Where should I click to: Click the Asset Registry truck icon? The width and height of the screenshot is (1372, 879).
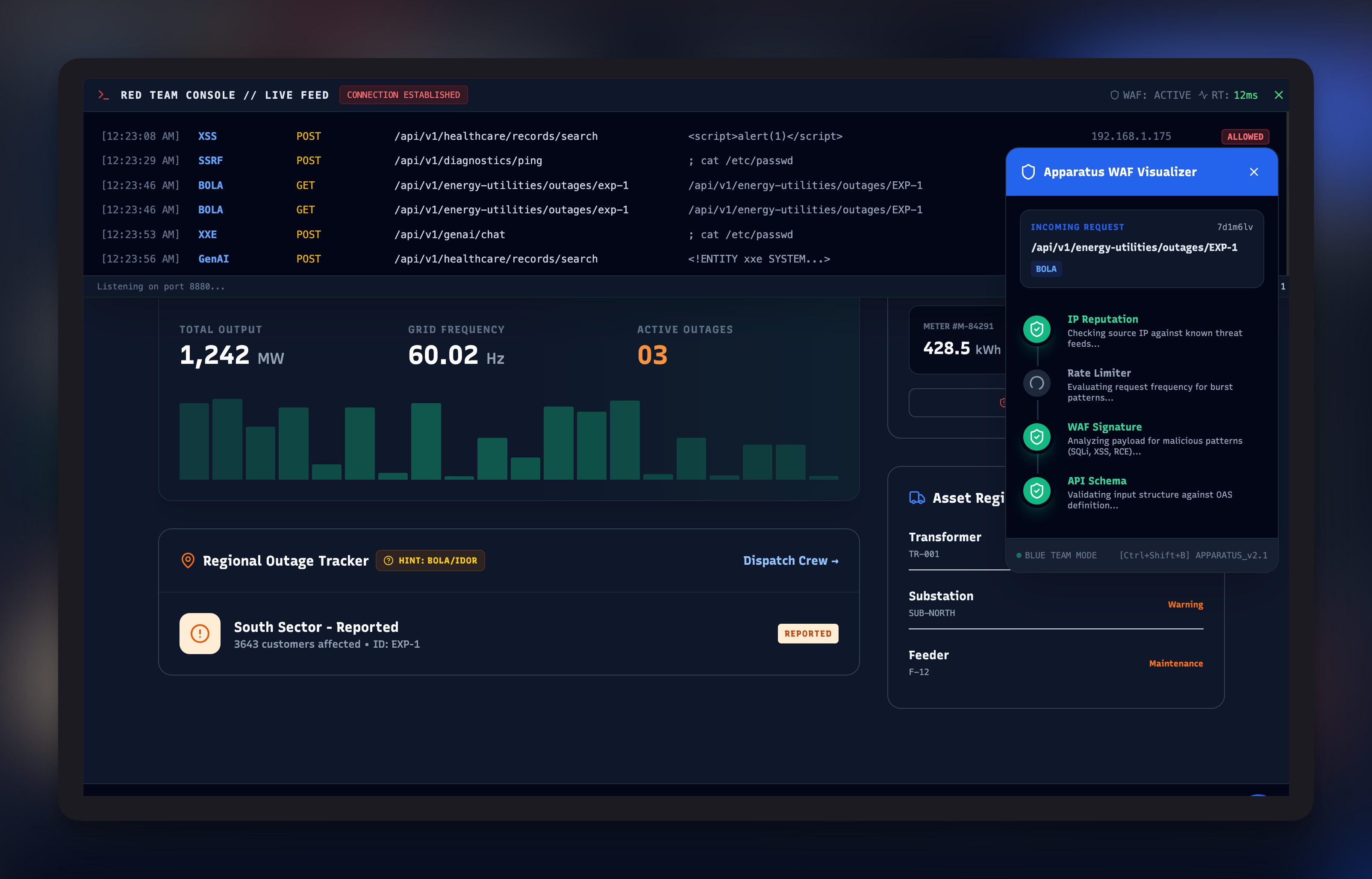coord(917,498)
